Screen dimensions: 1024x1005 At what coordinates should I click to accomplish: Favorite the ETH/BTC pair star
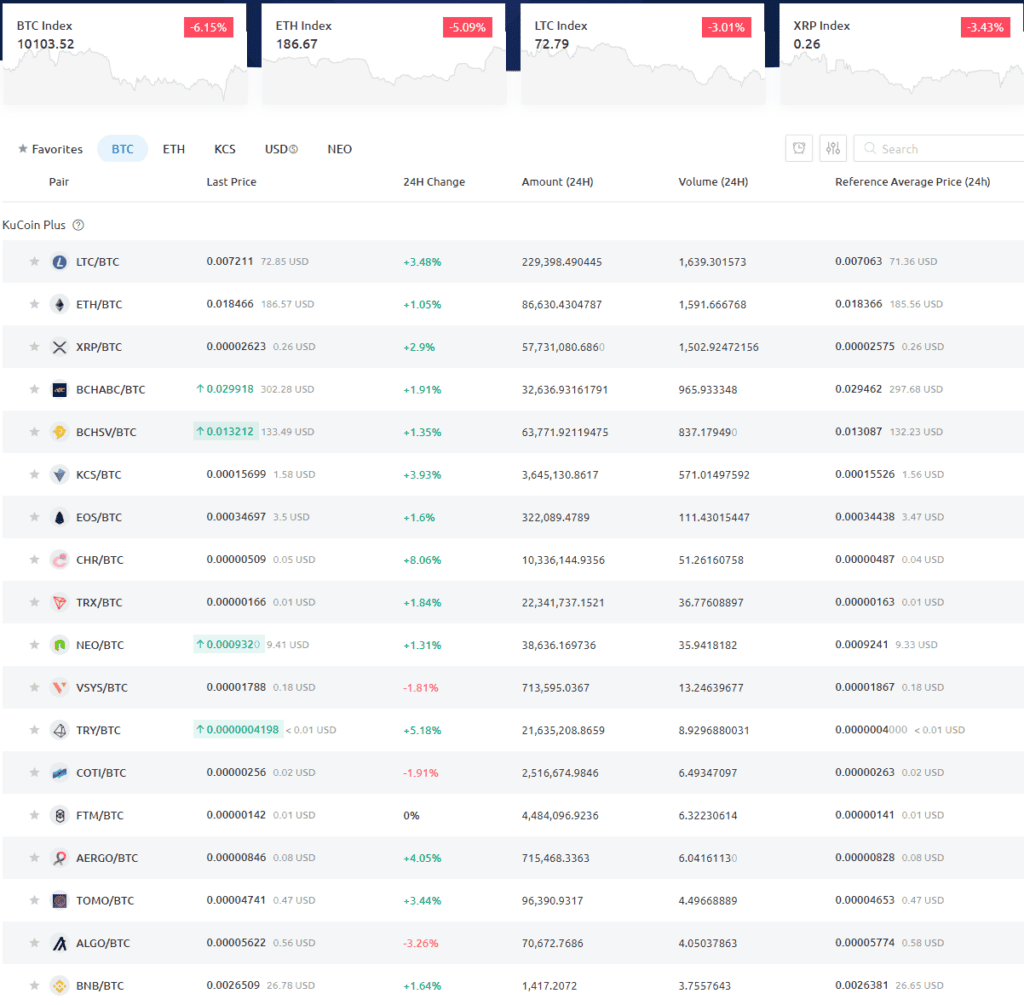coord(34,304)
